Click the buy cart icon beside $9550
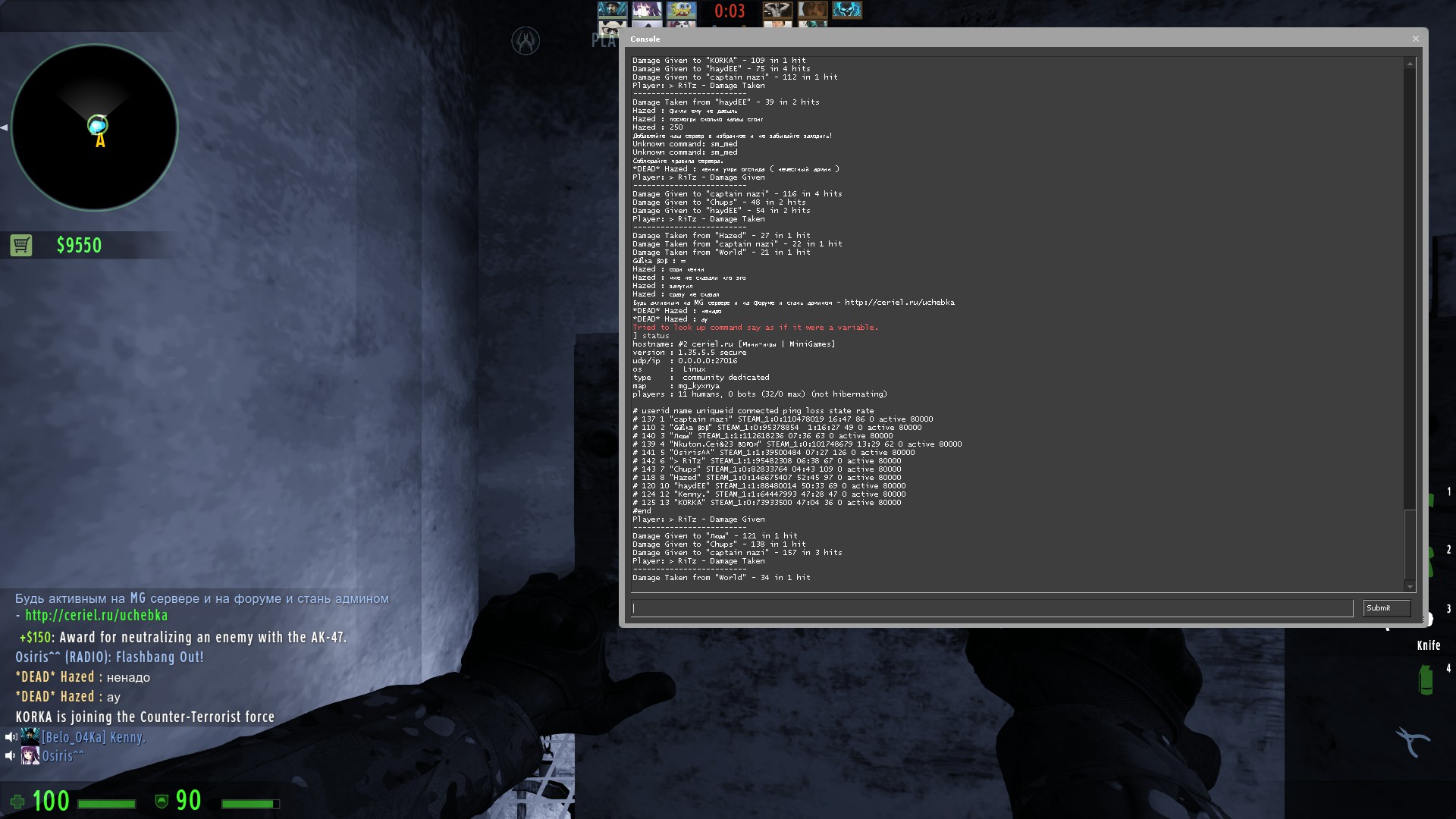Screen dimensions: 1456x819 pyautogui.click(x=21, y=246)
